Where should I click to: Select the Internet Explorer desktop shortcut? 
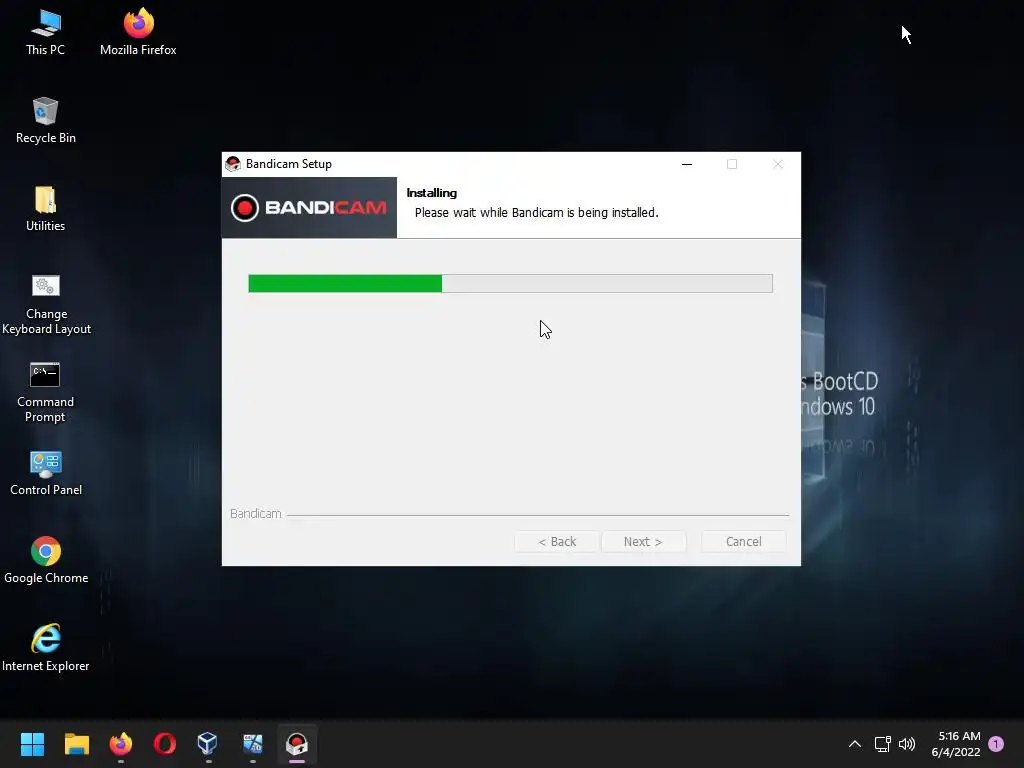tap(46, 648)
